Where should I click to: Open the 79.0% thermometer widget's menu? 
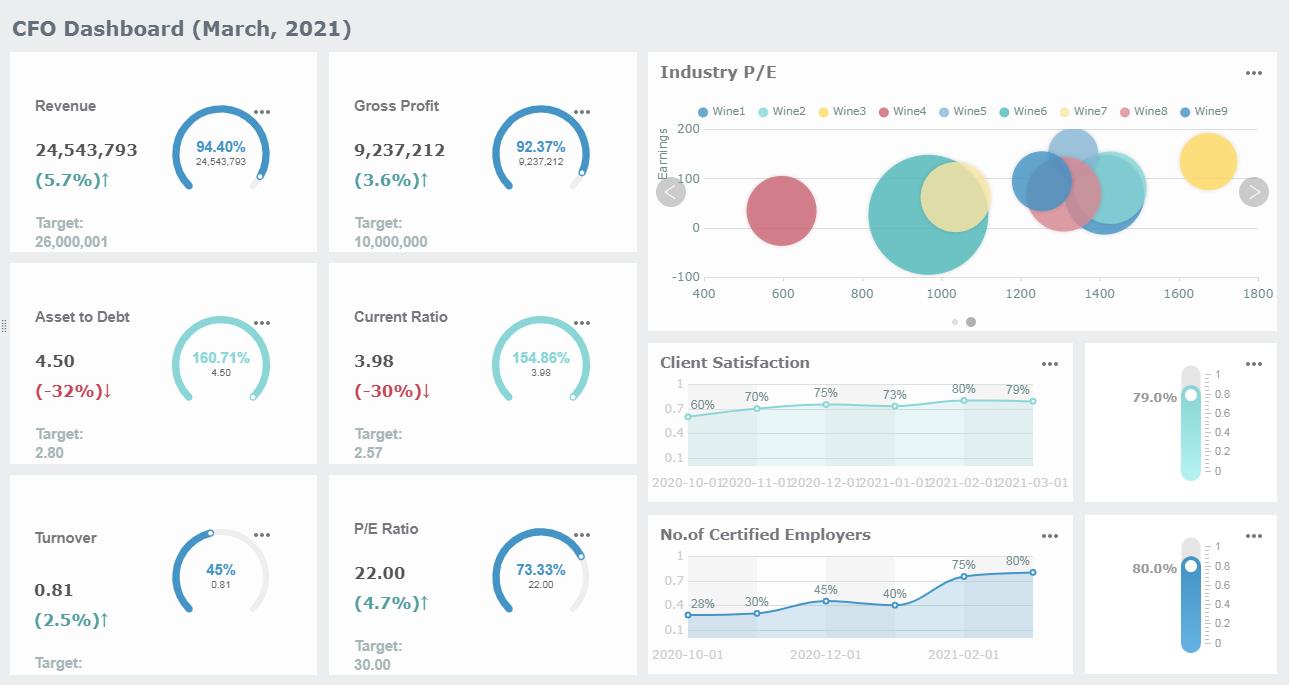[x=1254, y=364]
